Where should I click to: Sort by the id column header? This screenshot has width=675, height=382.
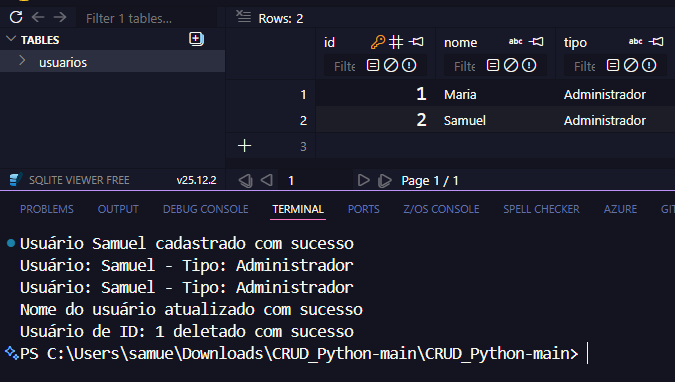(x=329, y=42)
